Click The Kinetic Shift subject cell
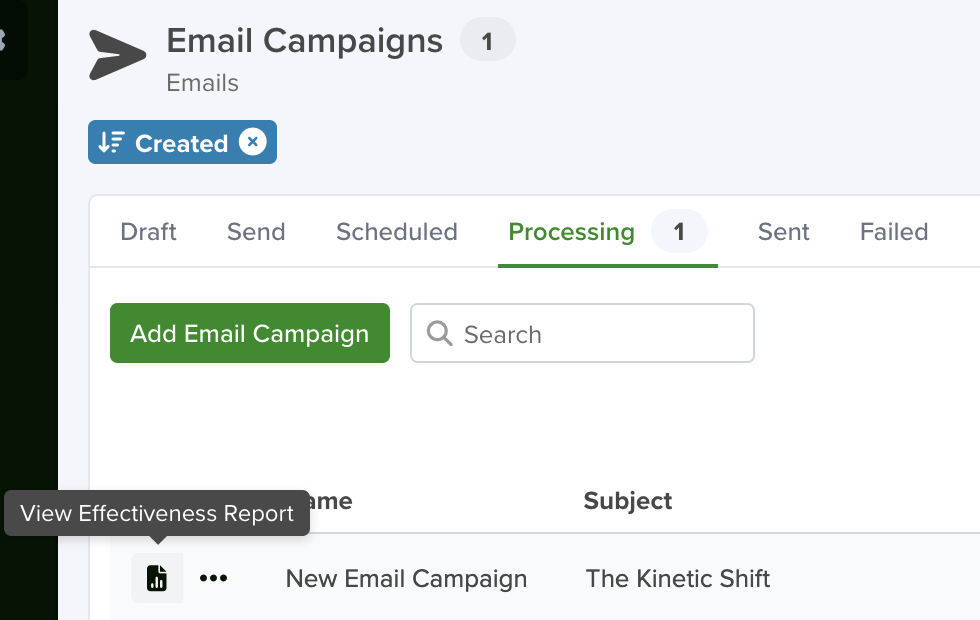This screenshot has width=980, height=620. 678,578
